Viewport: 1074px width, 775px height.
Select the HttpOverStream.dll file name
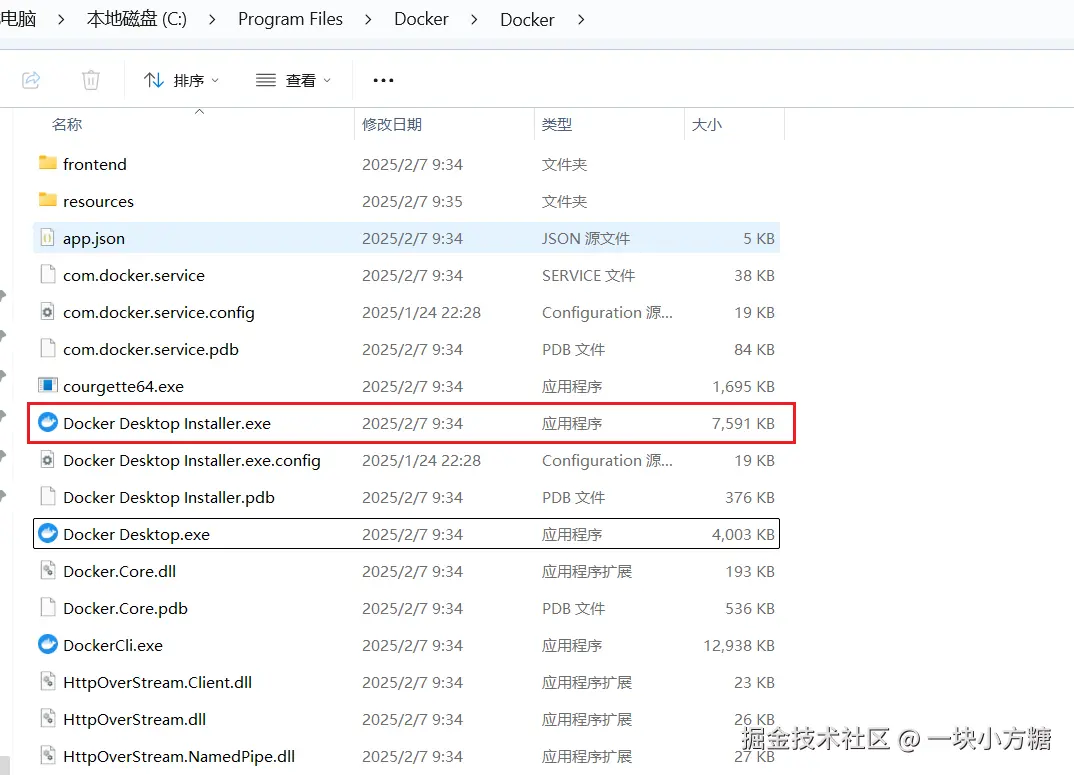[134, 719]
